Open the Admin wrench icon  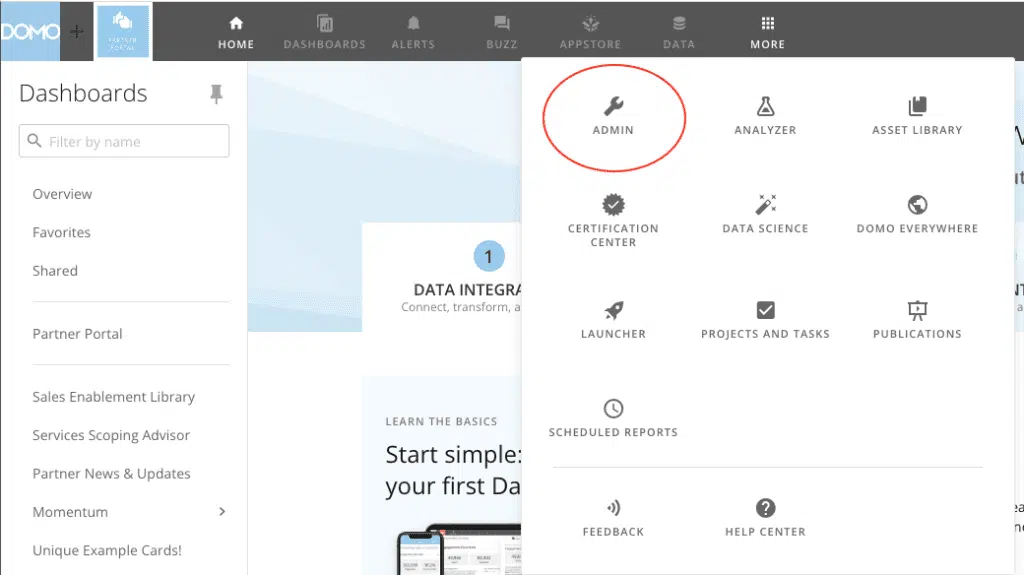click(x=613, y=106)
